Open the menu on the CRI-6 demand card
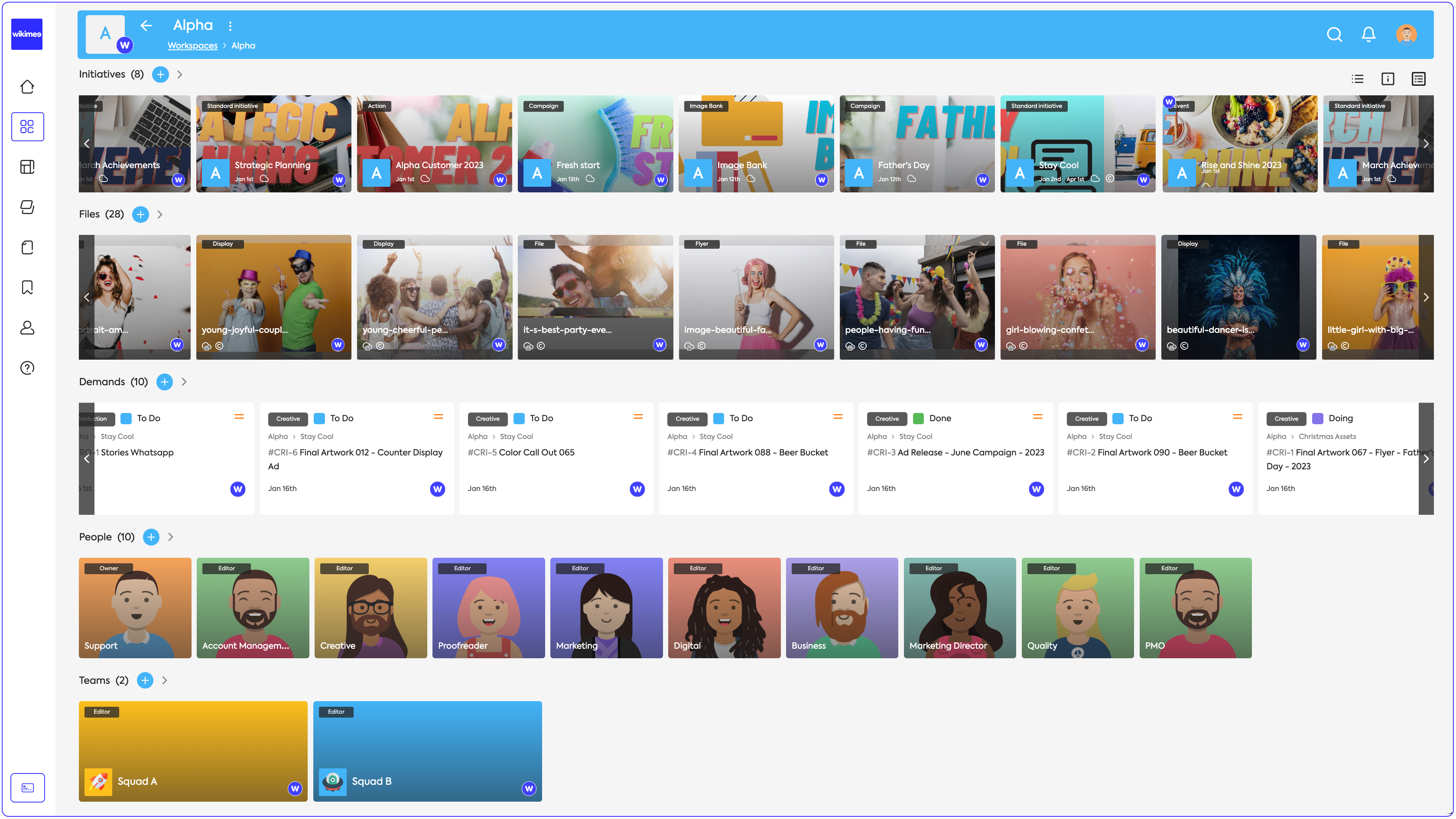Viewport: 1456px width, 819px height. click(x=438, y=417)
